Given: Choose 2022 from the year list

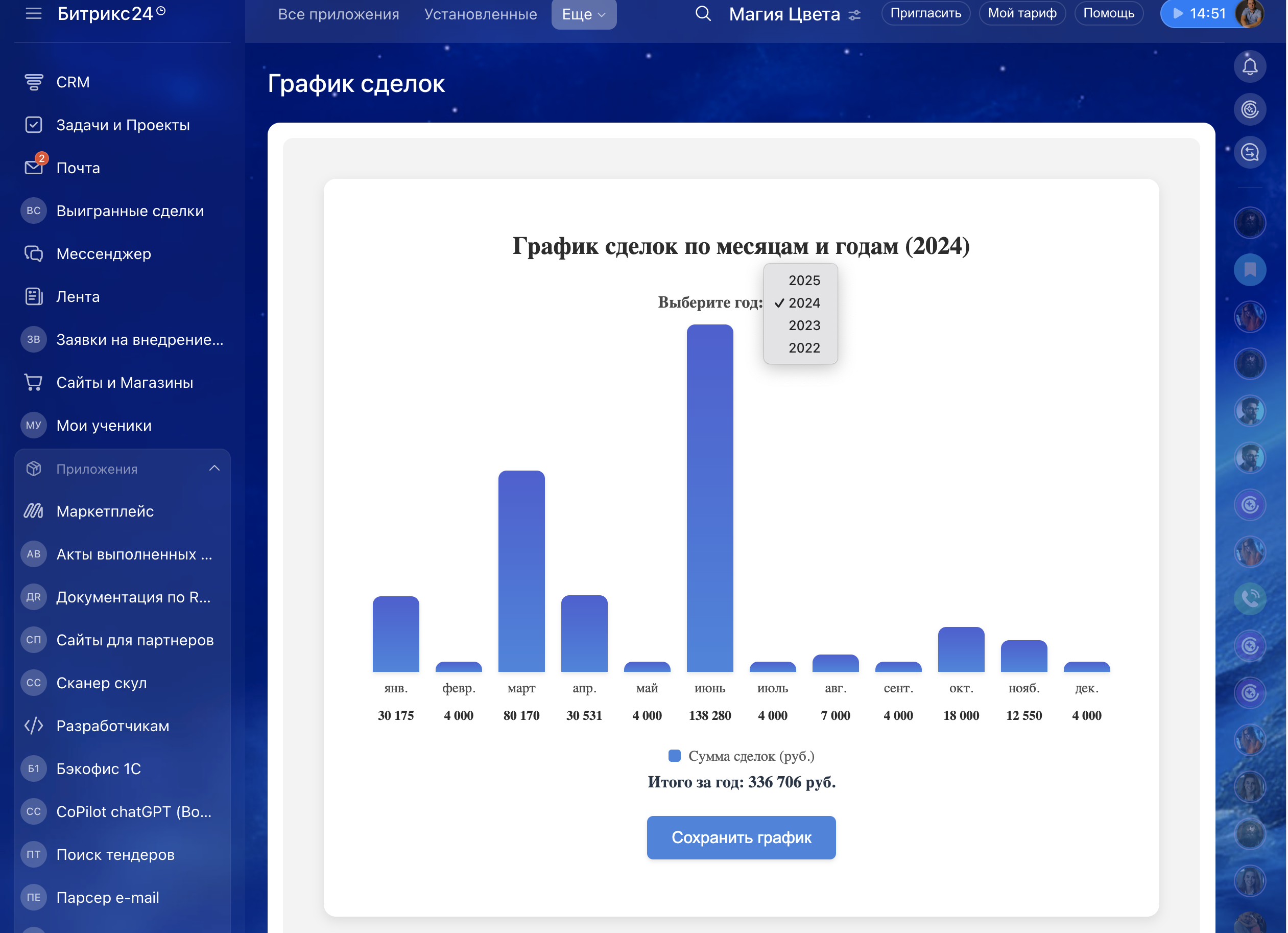Looking at the screenshot, I should 803,348.
